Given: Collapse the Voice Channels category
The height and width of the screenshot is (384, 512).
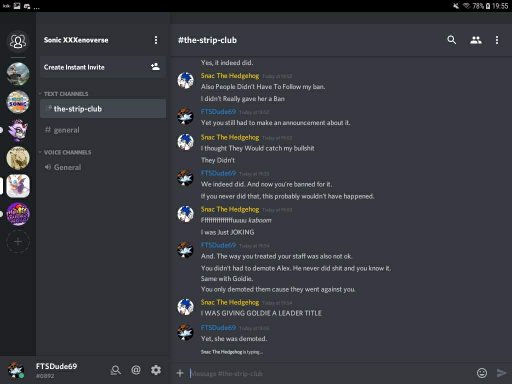Looking at the screenshot, I should 65,152.
